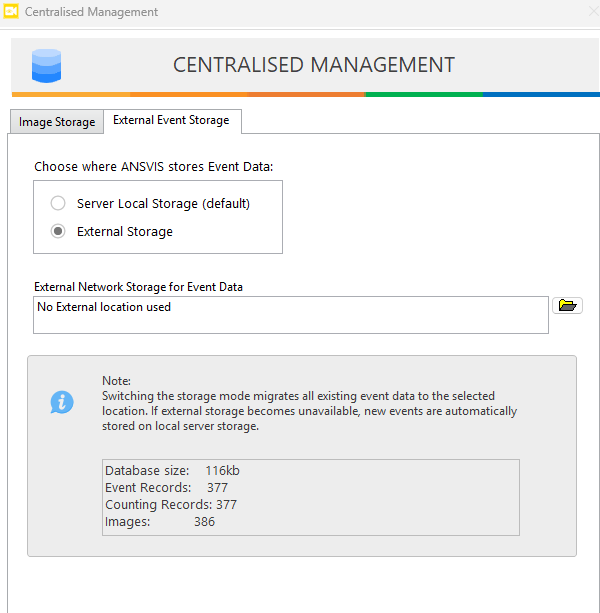Click the 'Server Local Storage (default)' label text

point(163,203)
